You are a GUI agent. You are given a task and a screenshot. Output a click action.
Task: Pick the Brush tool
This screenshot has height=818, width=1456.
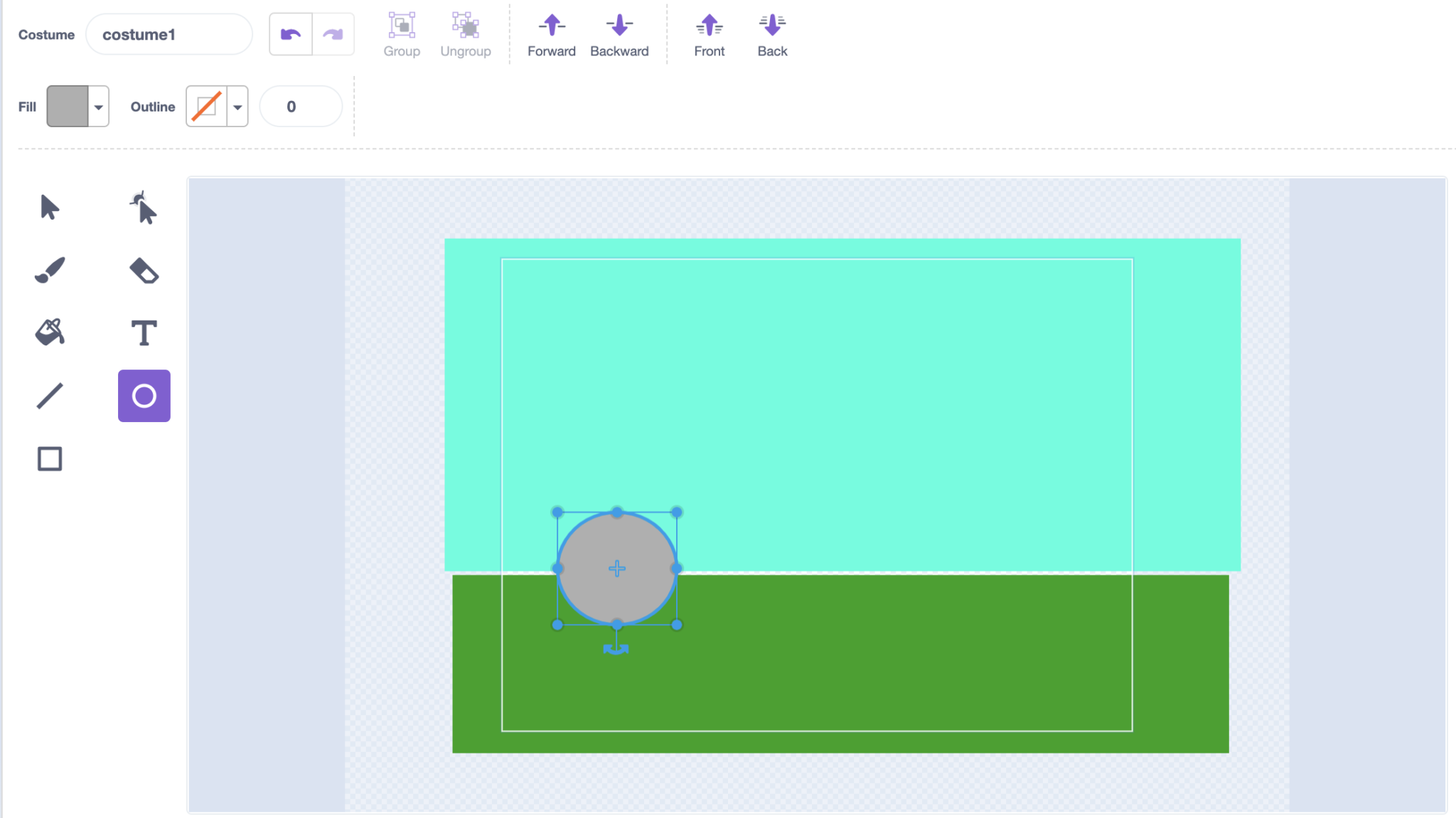pyautogui.click(x=48, y=270)
